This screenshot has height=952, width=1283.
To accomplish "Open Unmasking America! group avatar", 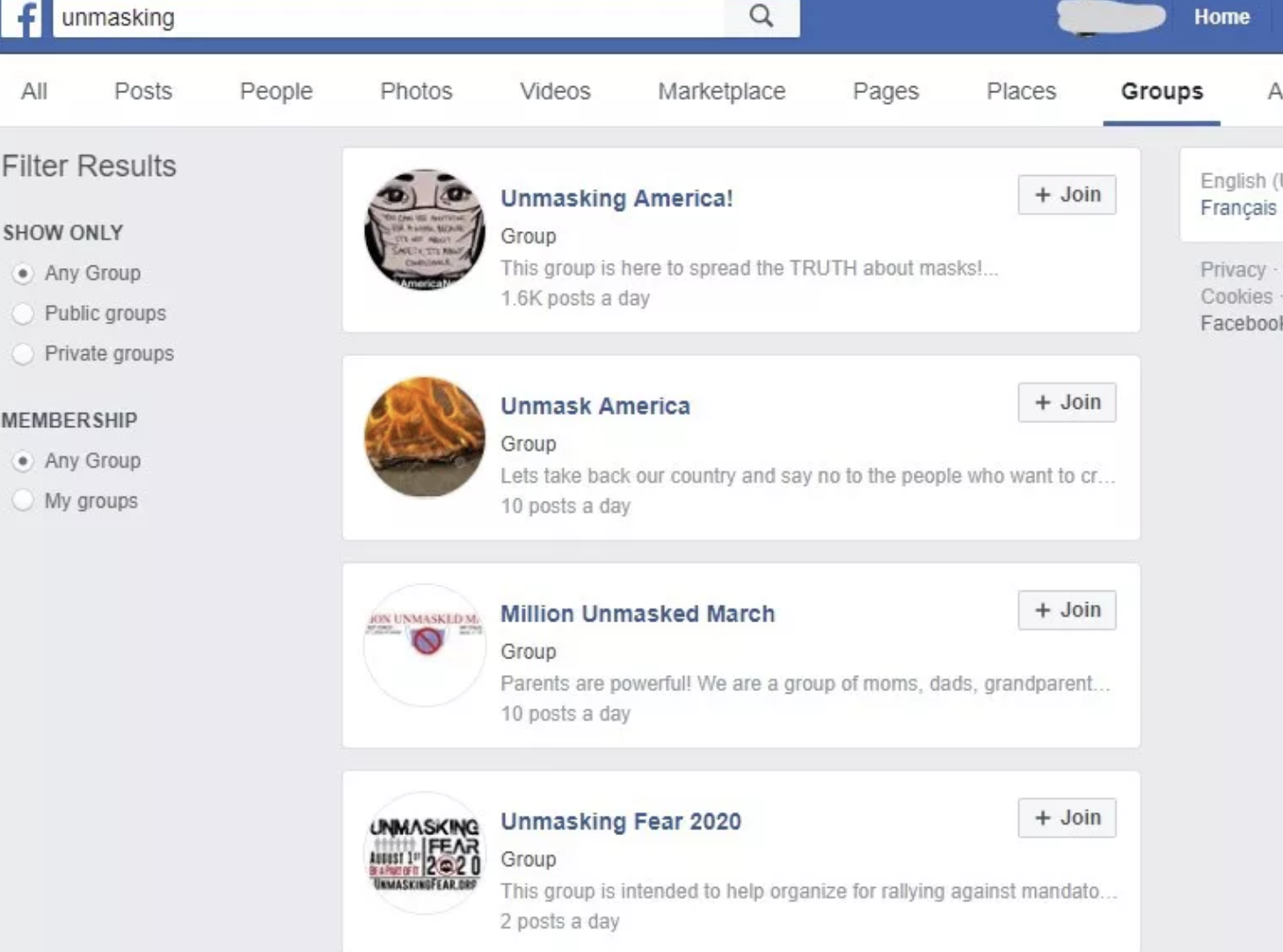I will [425, 230].
